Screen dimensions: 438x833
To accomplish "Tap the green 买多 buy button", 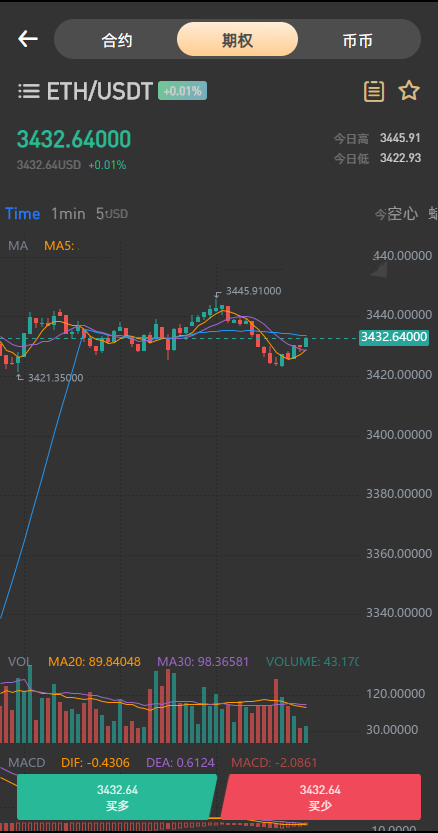I will click(117, 797).
